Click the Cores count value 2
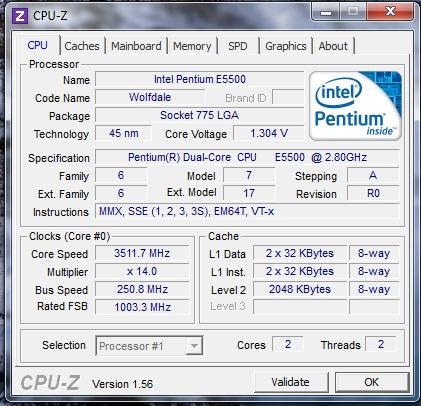Image resolution: width=421 pixels, height=406 pixels. point(288,344)
